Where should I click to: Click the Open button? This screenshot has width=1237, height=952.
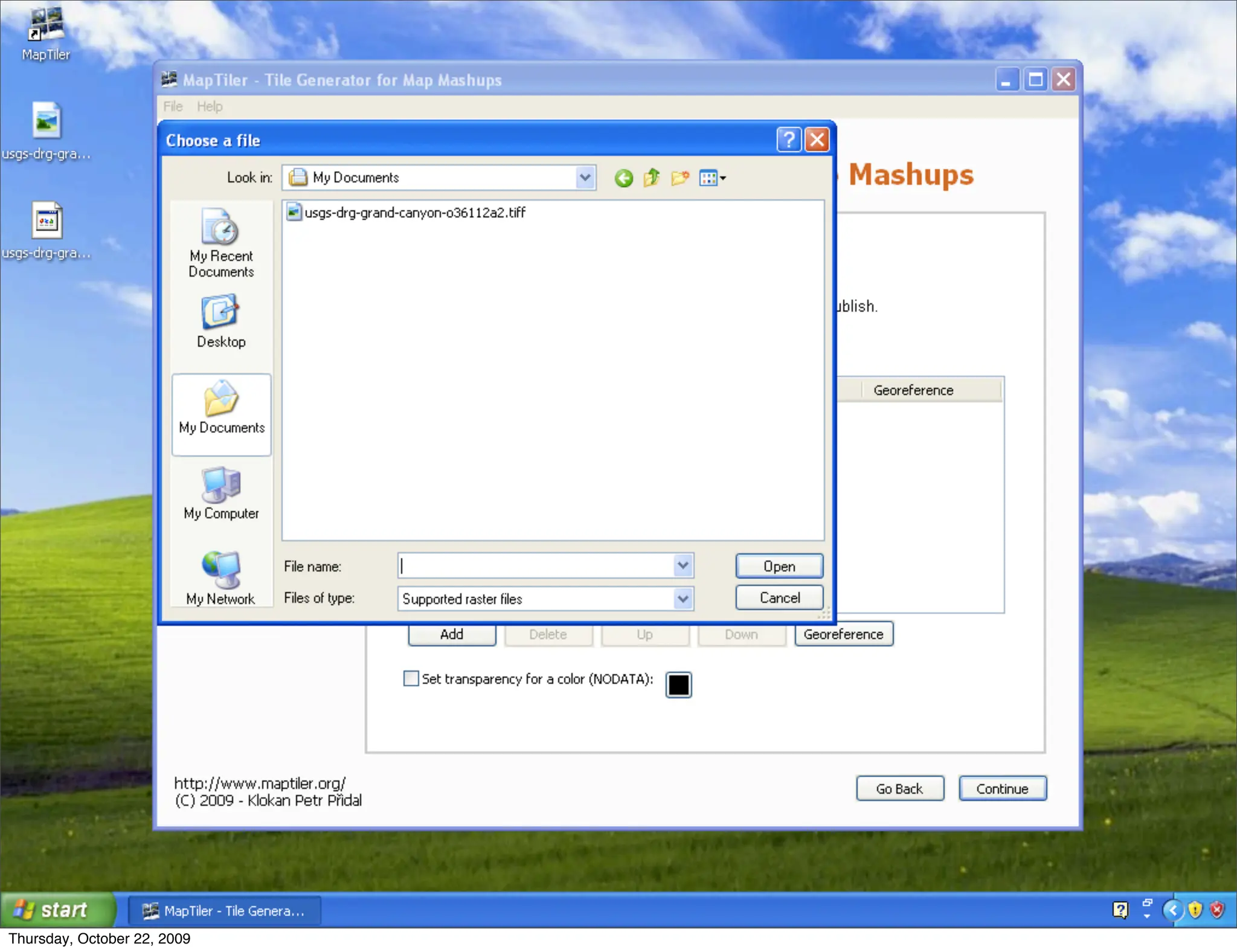point(779,566)
